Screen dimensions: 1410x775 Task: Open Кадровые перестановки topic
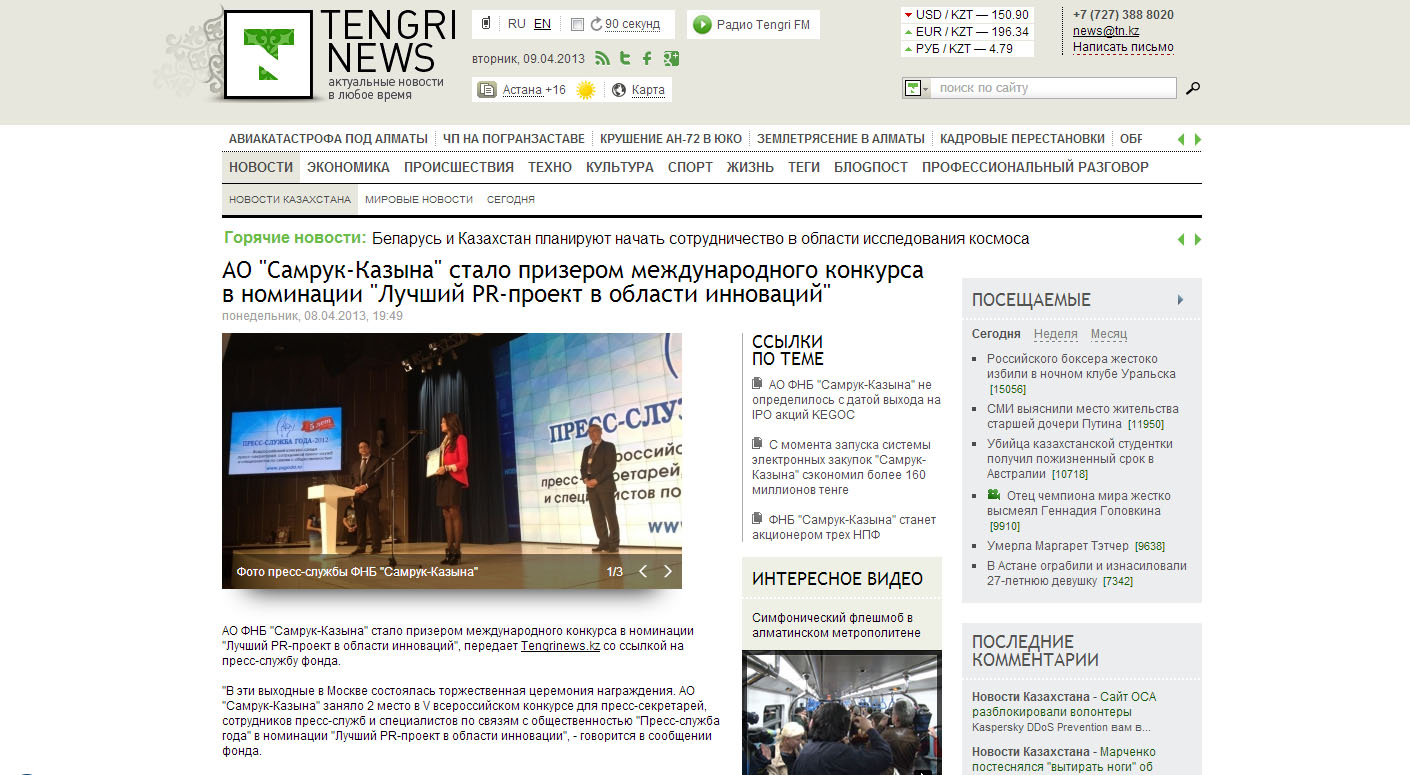(x=1022, y=138)
